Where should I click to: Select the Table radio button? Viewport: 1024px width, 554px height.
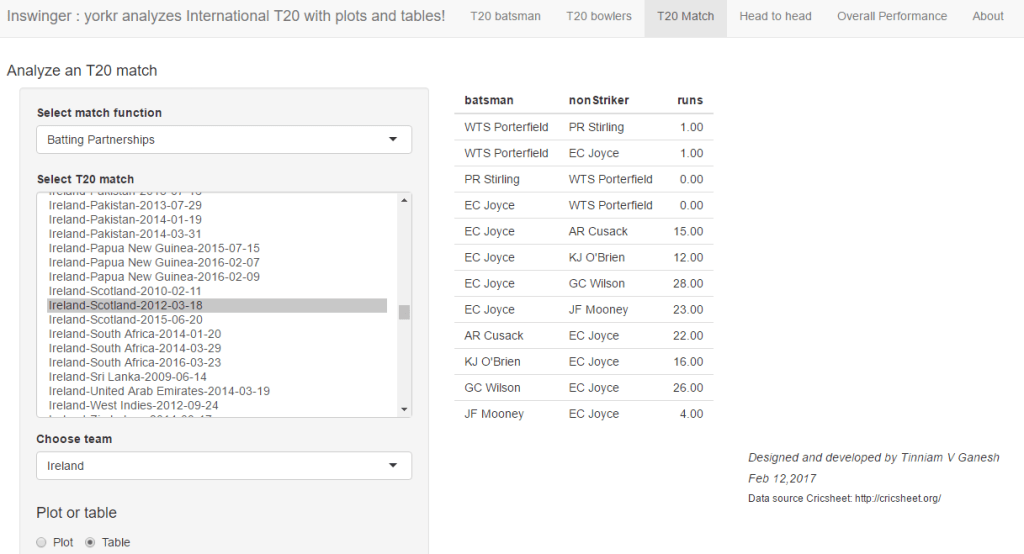tap(90, 542)
